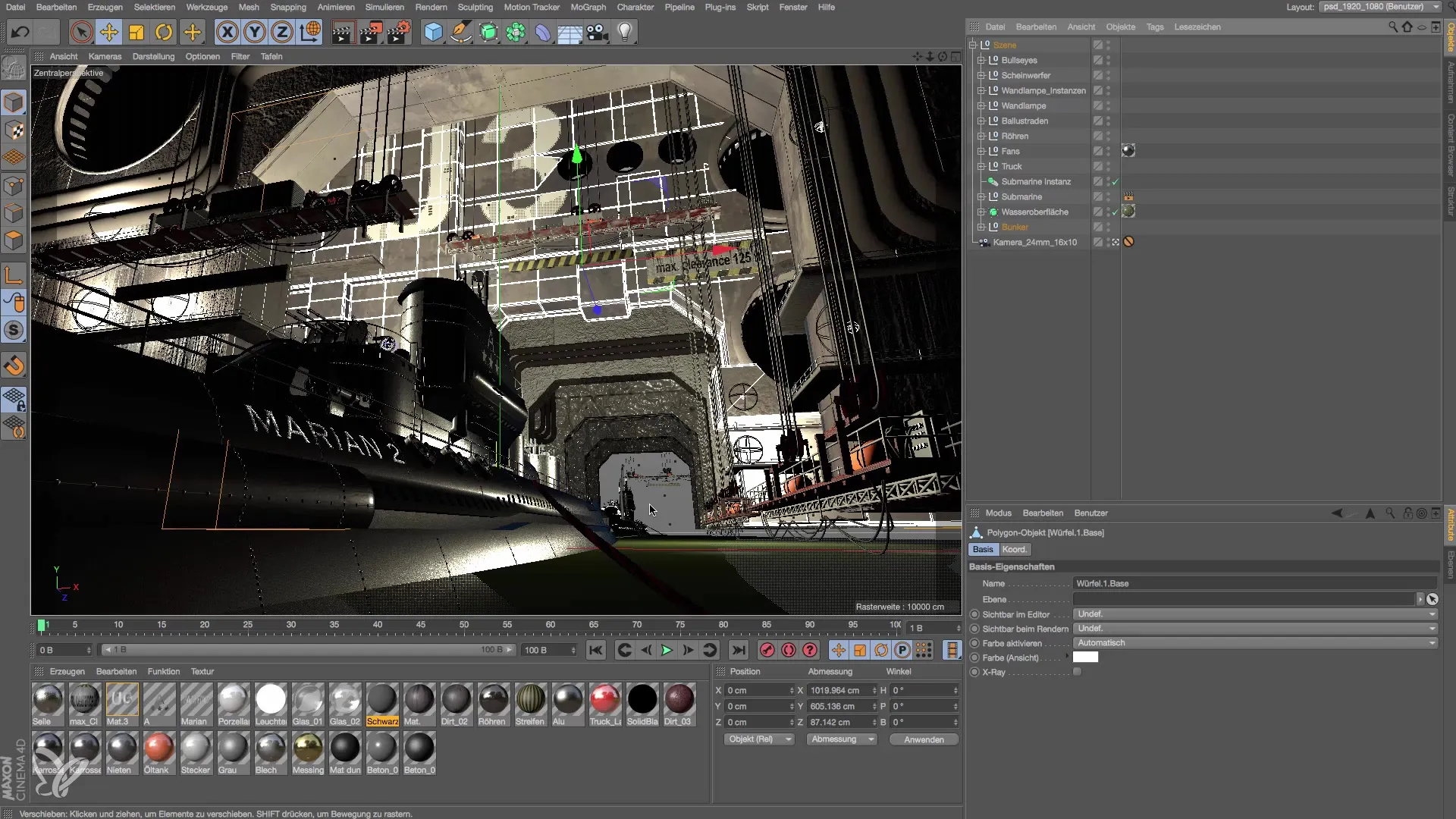
Task: Switch the coordinate system icon
Action: coord(310,32)
